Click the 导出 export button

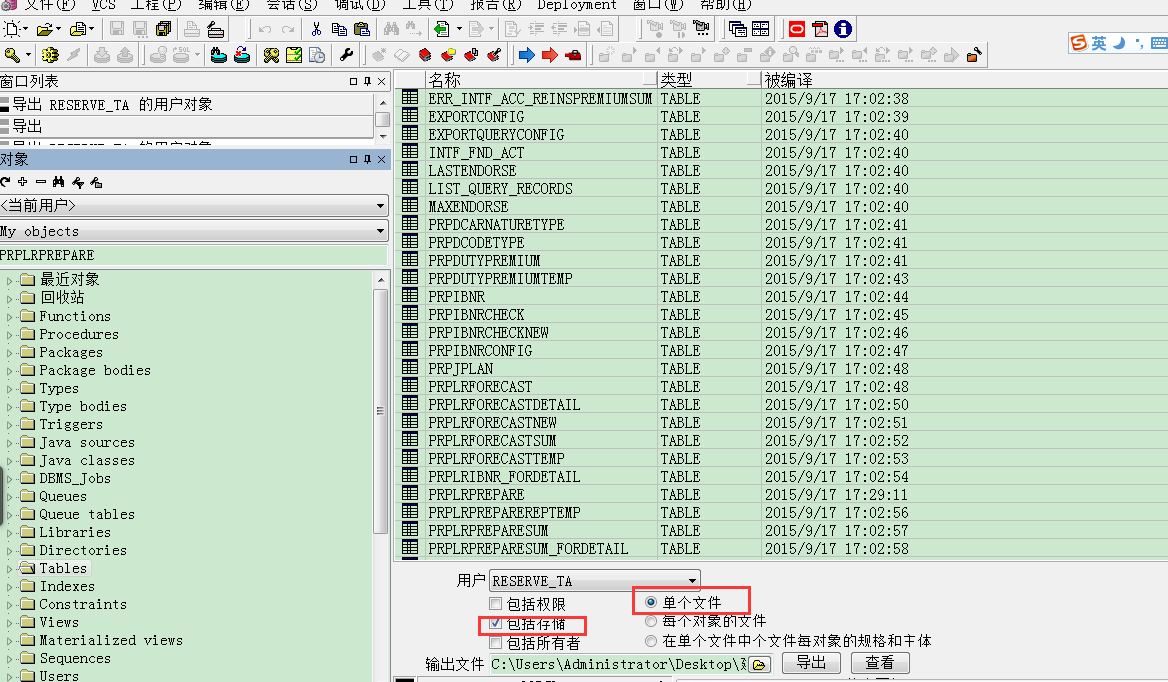811,663
